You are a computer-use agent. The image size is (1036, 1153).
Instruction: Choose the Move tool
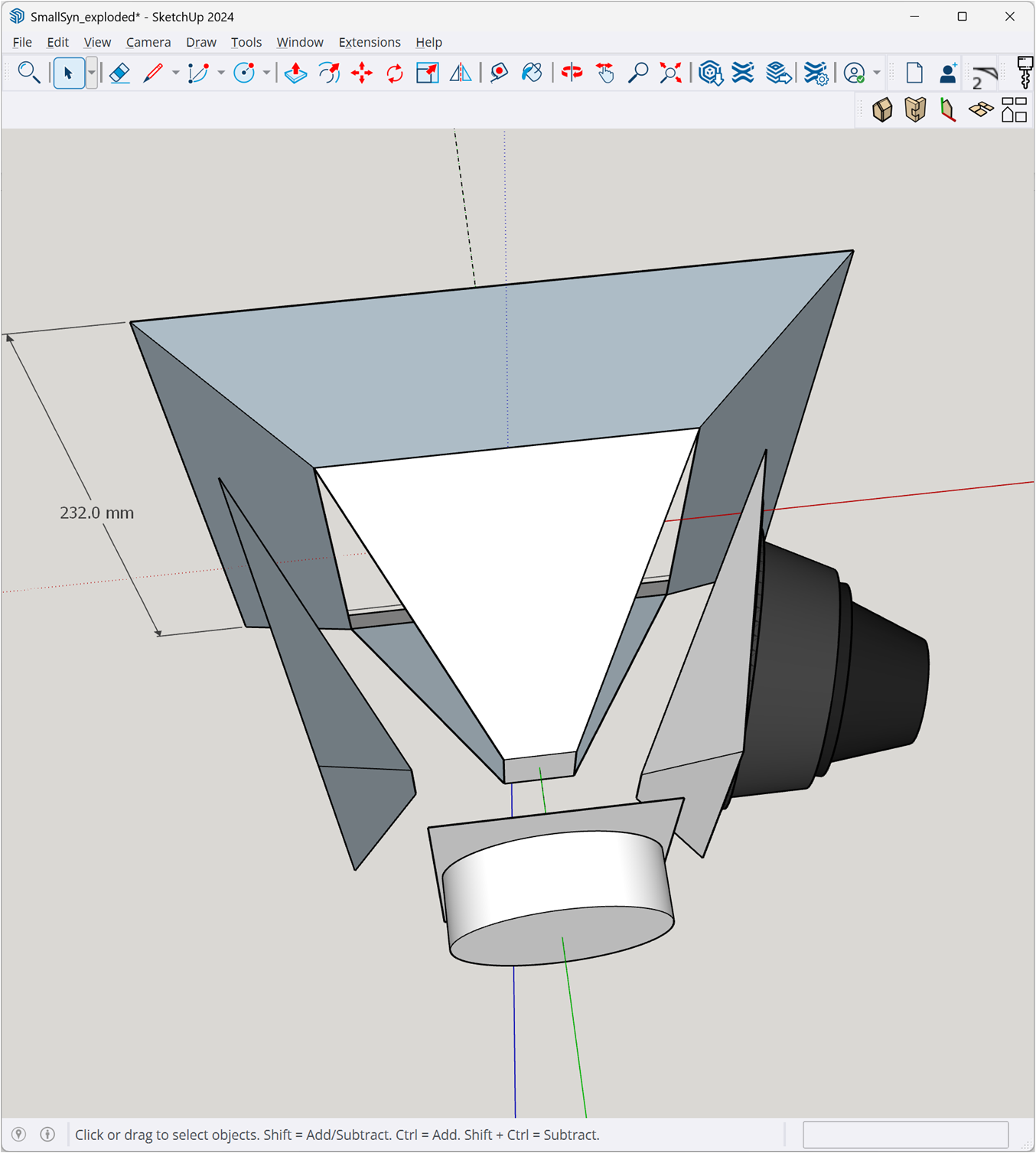[x=362, y=73]
